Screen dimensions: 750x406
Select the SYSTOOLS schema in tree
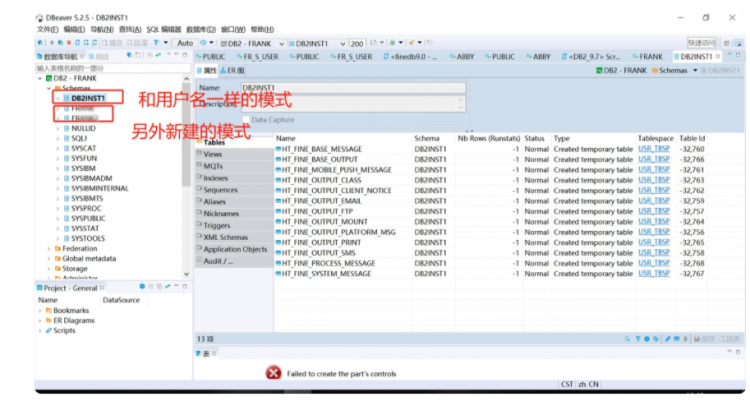[88, 239]
